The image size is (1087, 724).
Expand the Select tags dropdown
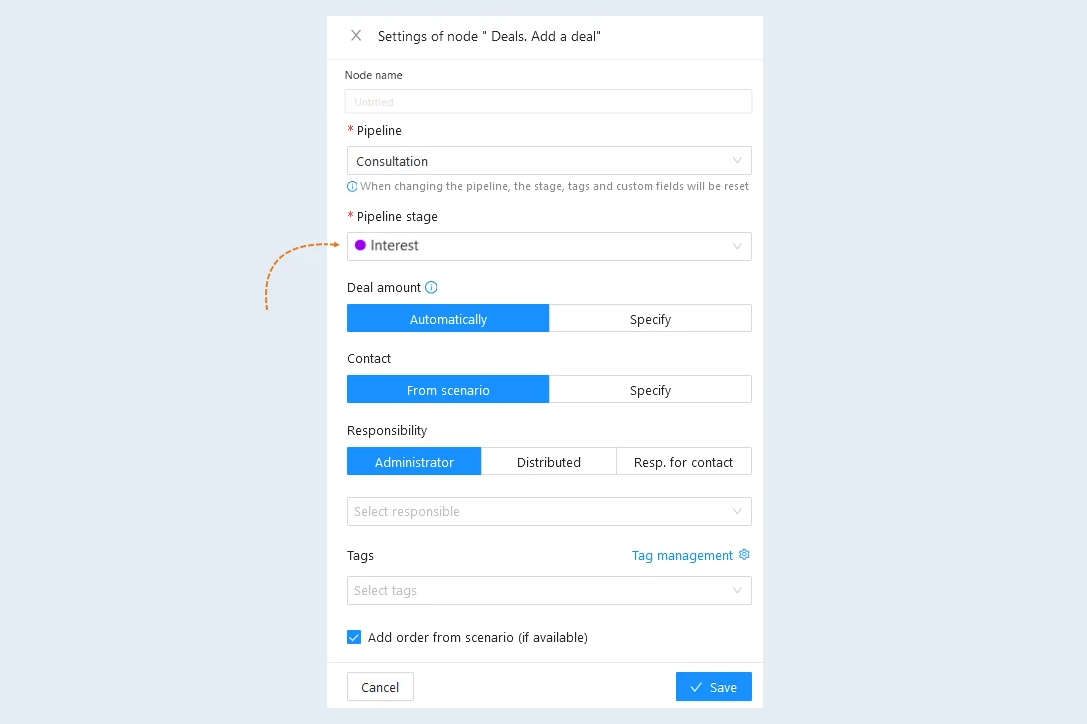point(549,590)
